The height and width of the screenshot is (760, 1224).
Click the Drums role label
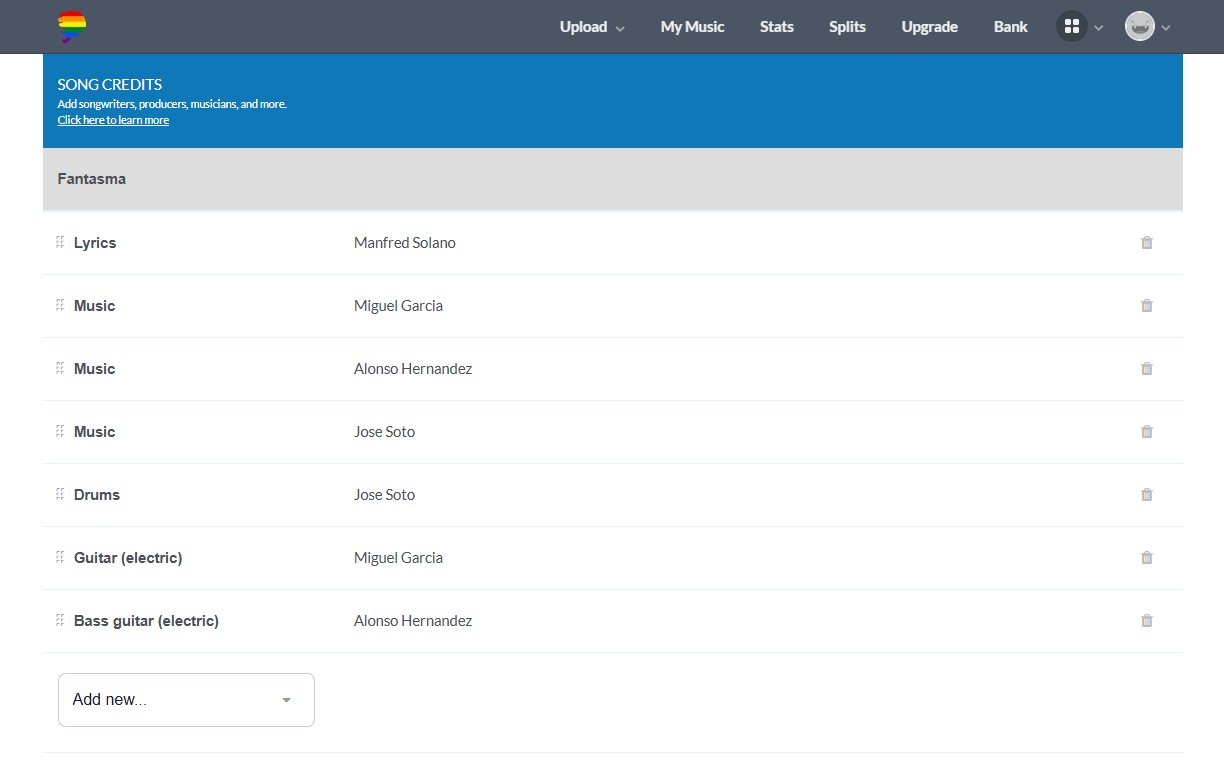pyautogui.click(x=97, y=495)
